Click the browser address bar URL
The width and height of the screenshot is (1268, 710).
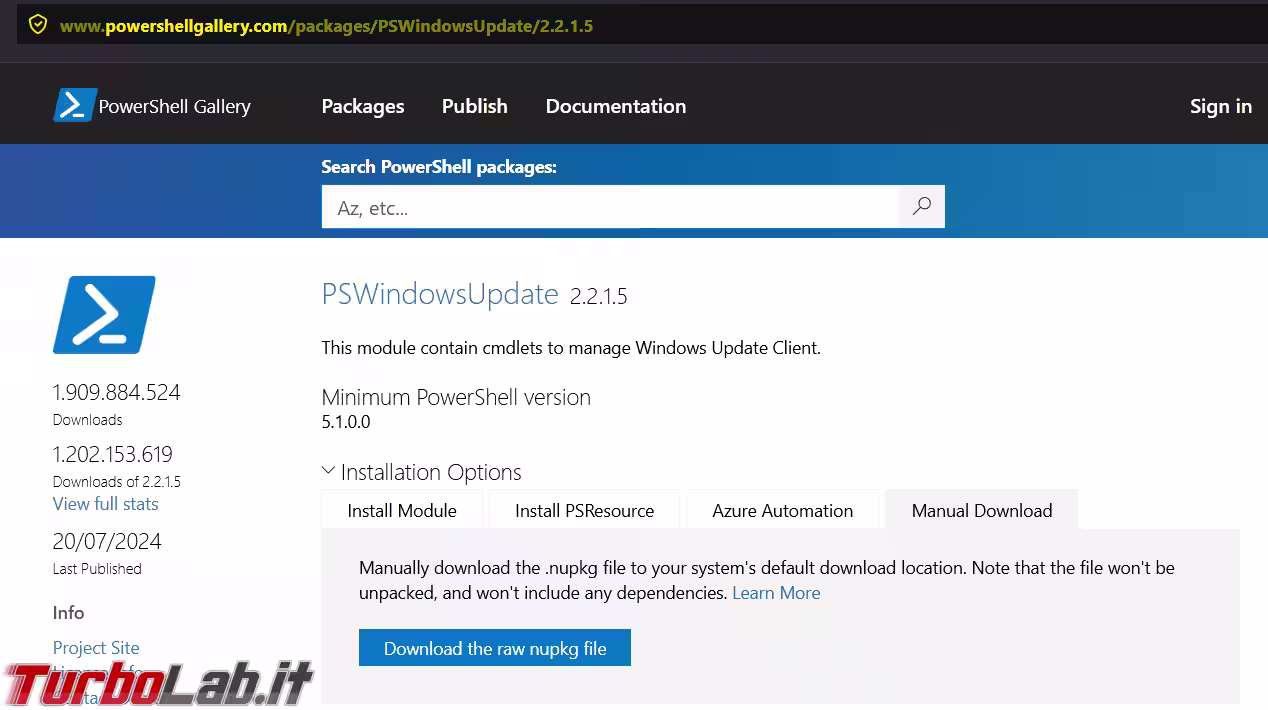pyautogui.click(x=326, y=25)
